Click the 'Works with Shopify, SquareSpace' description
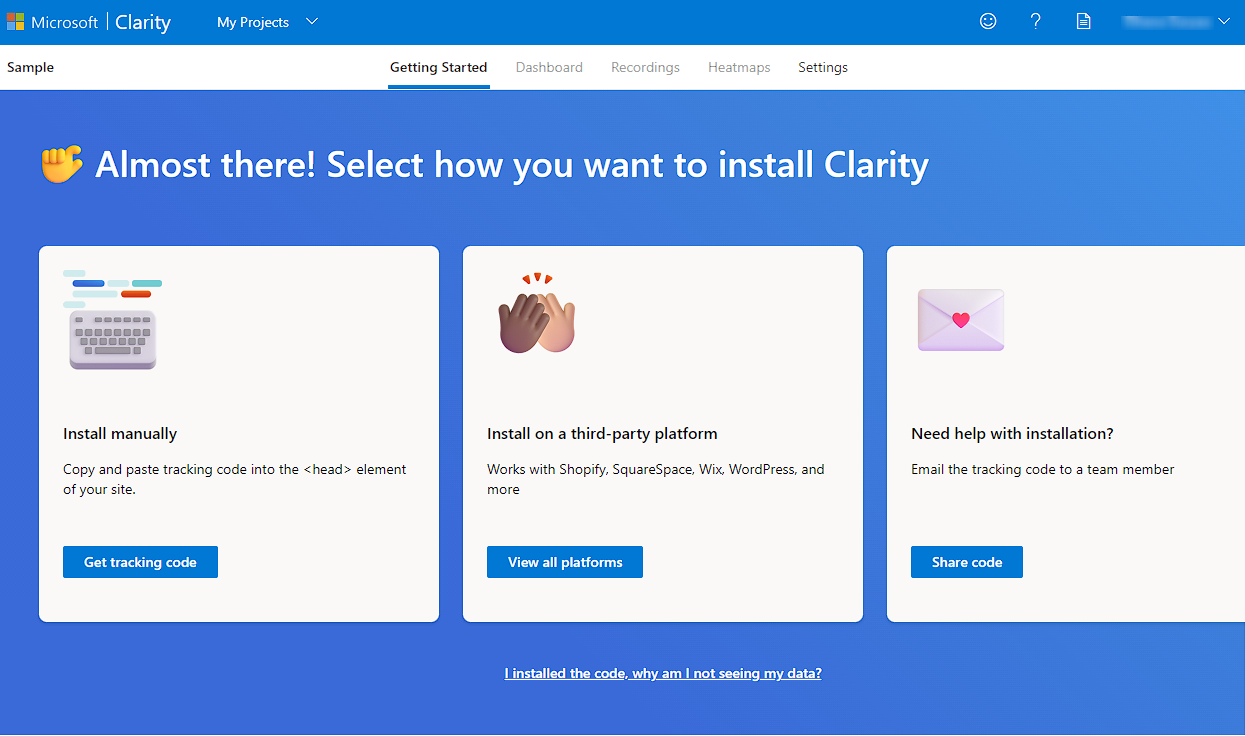This screenshot has height=736, width=1245. 656,479
